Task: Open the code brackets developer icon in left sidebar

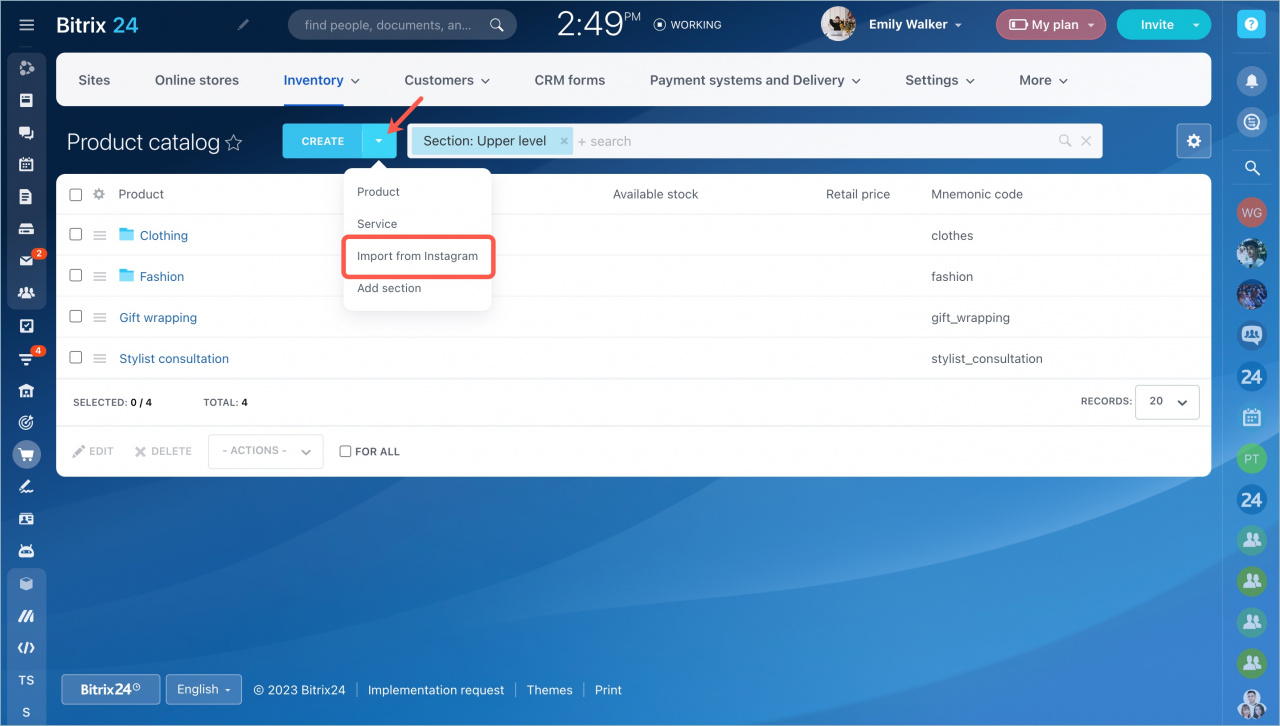Action: [x=27, y=647]
